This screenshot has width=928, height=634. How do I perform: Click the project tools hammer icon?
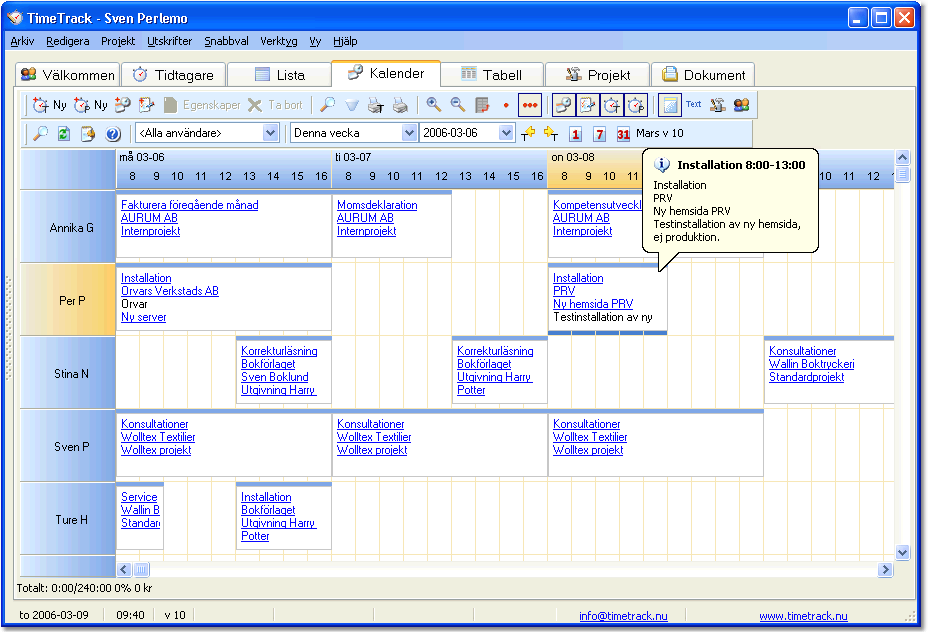718,105
